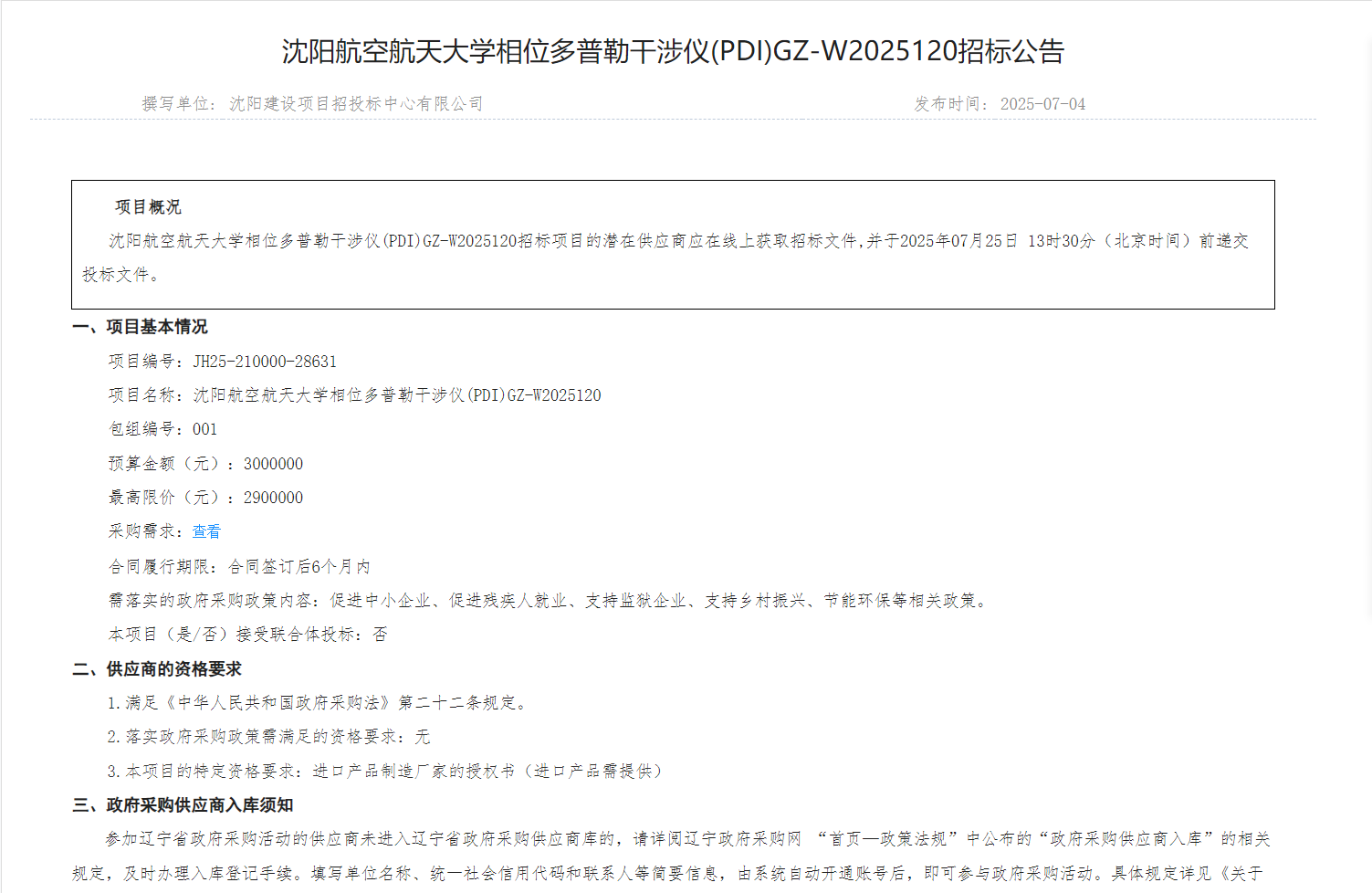Screen dimensions: 1372x893
Task: Click the 项目概况 heading in the box
Action: [x=148, y=207]
